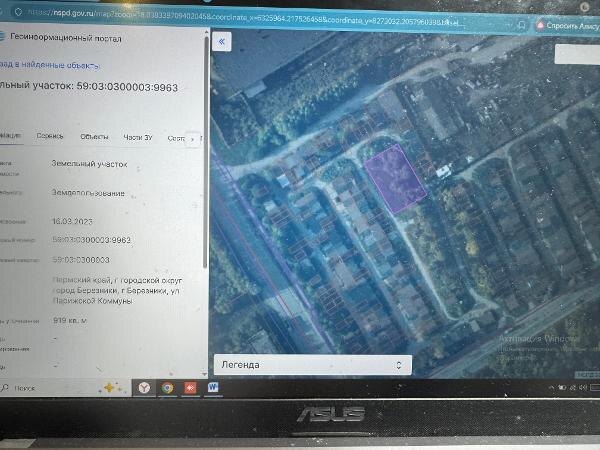Click the Спросить Алису button
Image resolution: width=600 pixels, height=450 pixels.
point(572,26)
